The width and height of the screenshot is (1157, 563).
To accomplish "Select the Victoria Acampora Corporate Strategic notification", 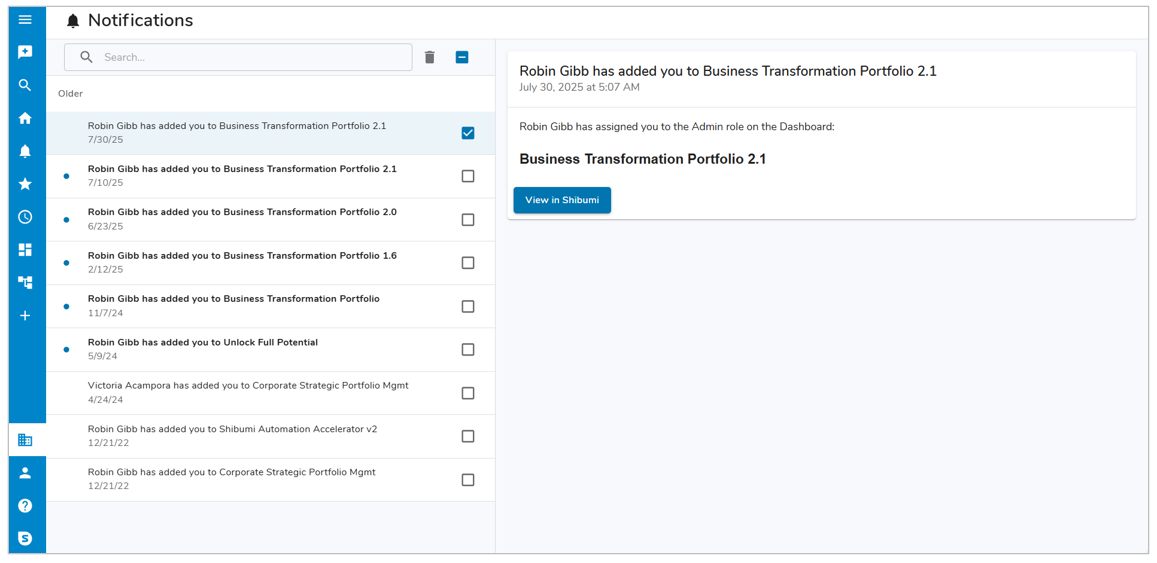I will click(x=468, y=393).
